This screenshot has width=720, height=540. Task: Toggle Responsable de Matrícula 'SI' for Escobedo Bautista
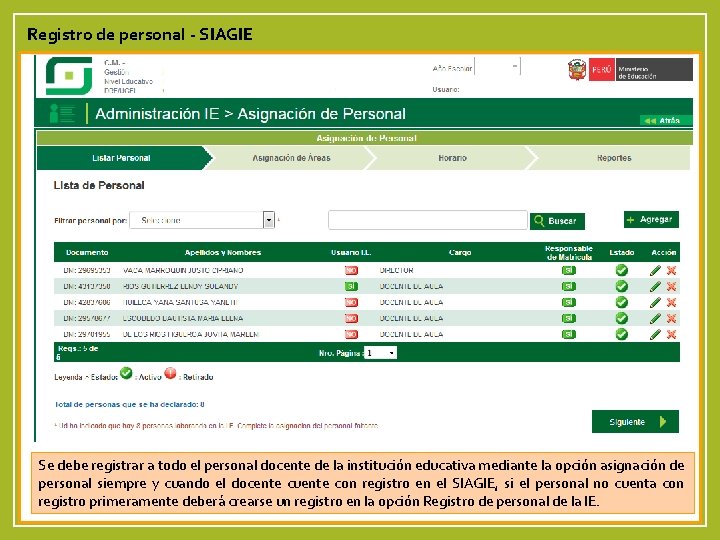(568, 318)
